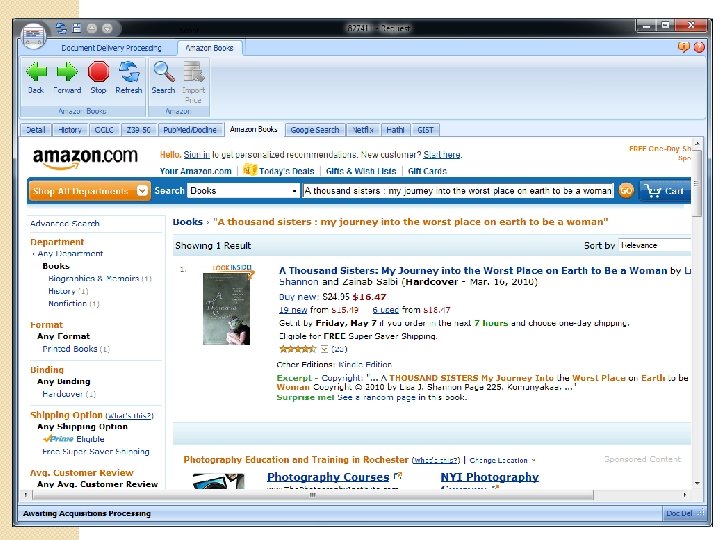Switch to Document Delivery Processing ribbon tab

pyautogui.click(x=111, y=48)
